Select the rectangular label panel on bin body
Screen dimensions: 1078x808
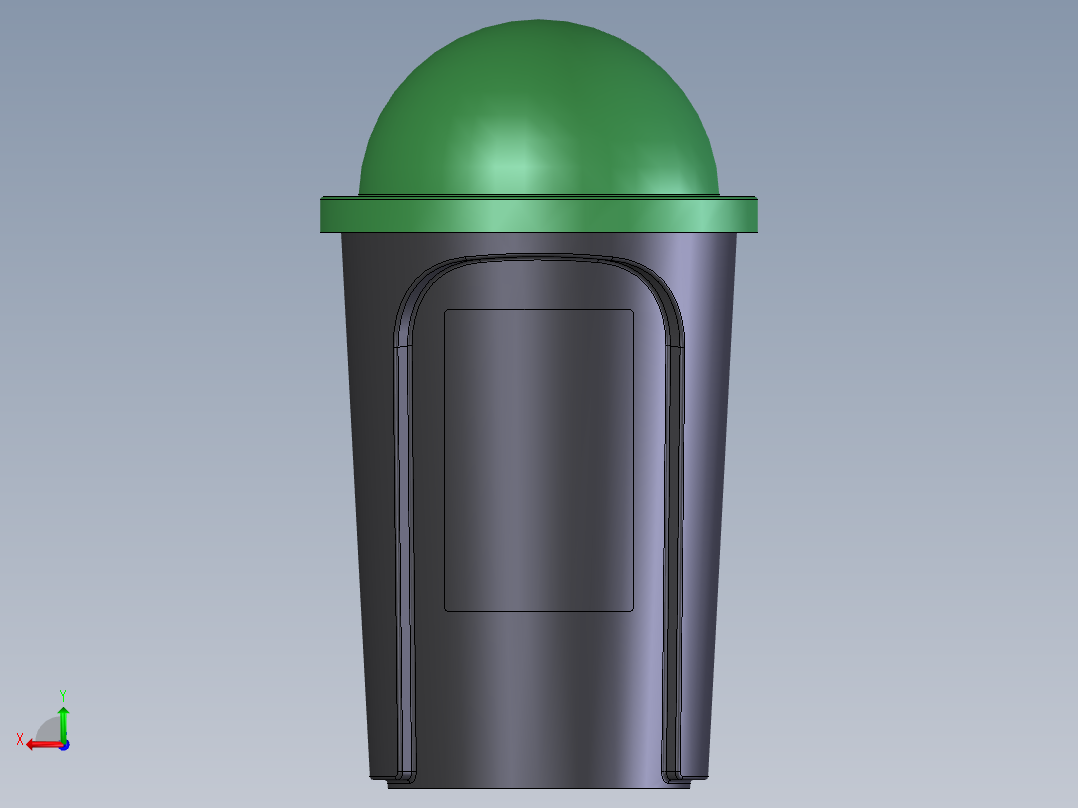(x=539, y=460)
